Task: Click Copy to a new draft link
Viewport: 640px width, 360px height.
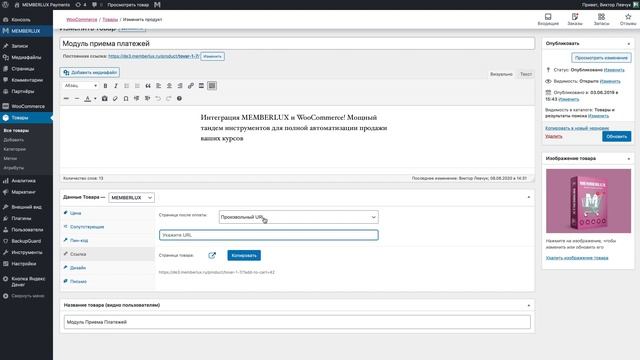Action: tap(577, 128)
